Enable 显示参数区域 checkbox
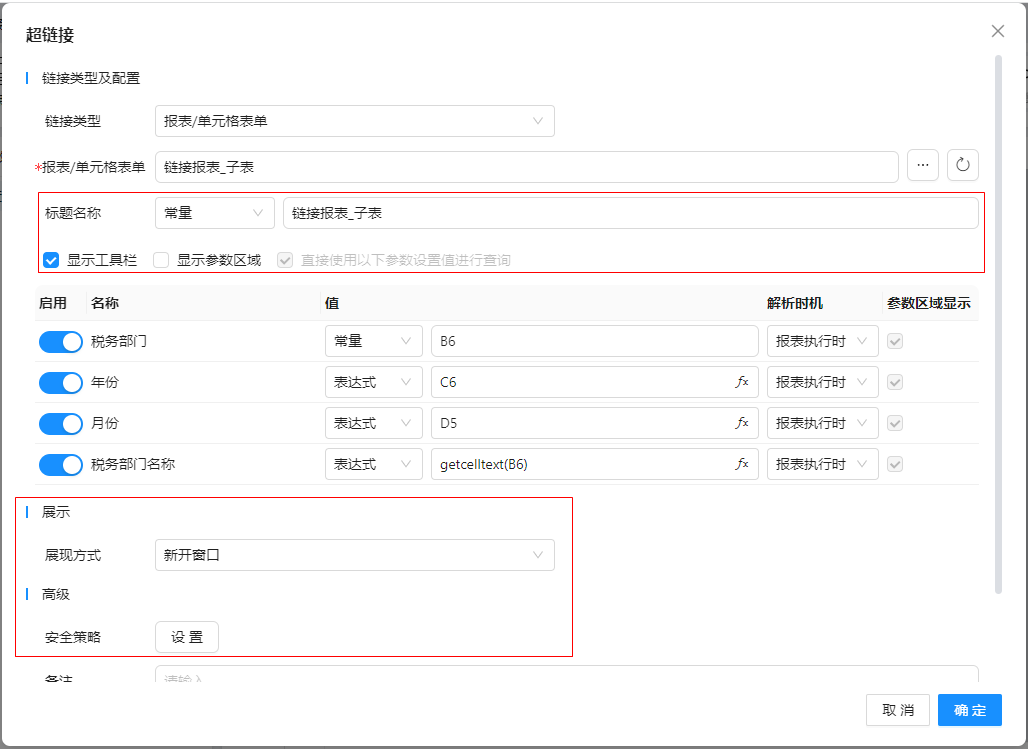 tap(161, 260)
